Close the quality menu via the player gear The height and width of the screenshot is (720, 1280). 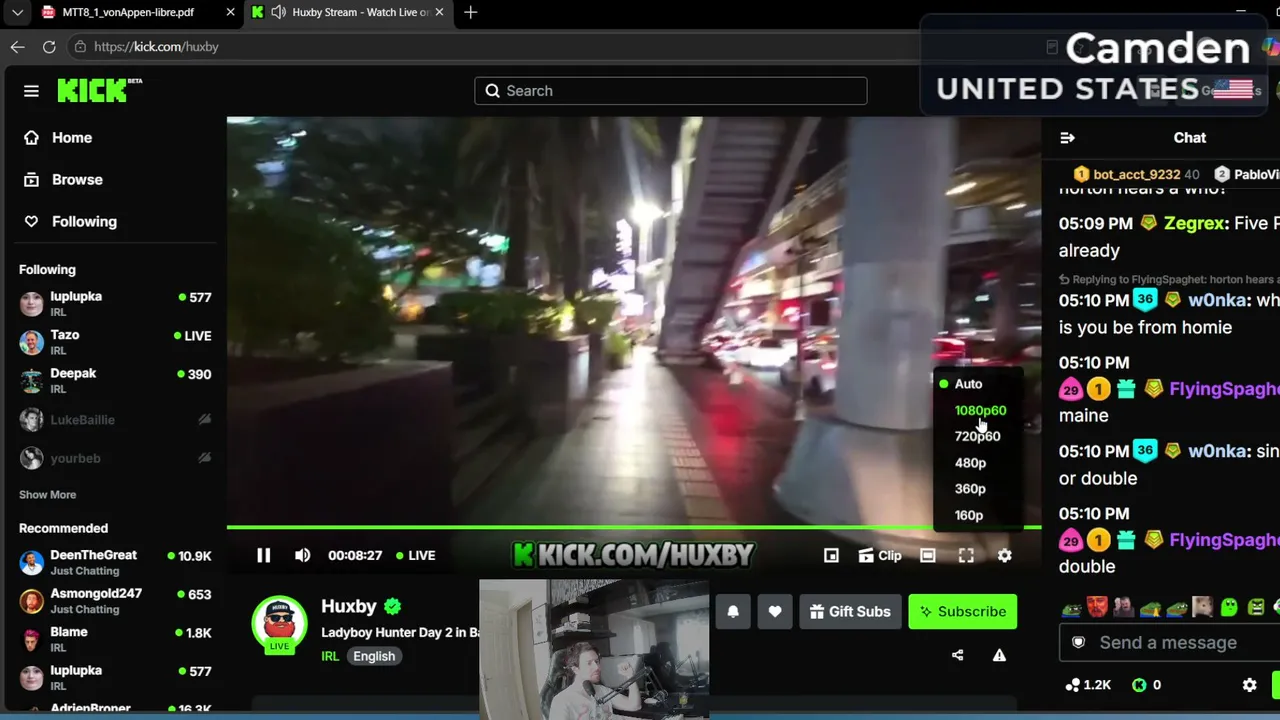pos(1005,555)
